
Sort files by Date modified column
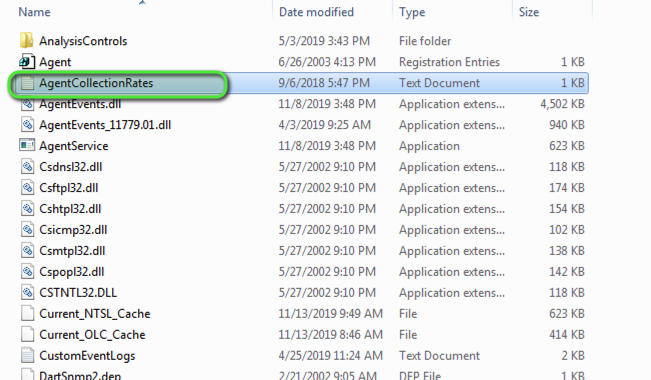point(316,12)
